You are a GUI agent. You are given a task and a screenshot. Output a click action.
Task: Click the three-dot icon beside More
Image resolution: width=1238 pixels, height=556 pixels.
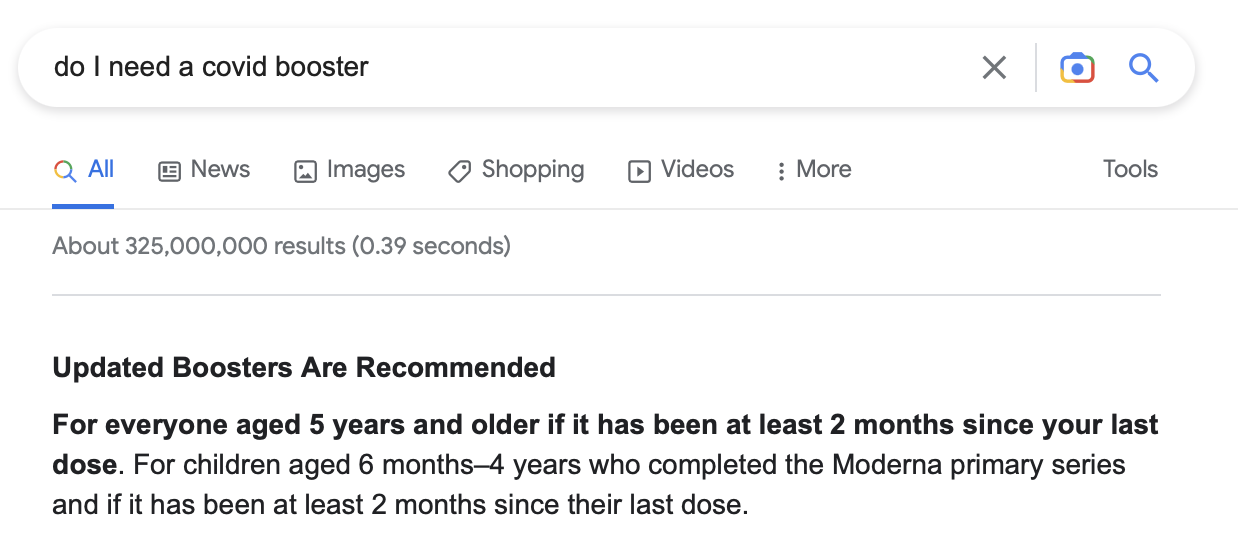[781, 171]
